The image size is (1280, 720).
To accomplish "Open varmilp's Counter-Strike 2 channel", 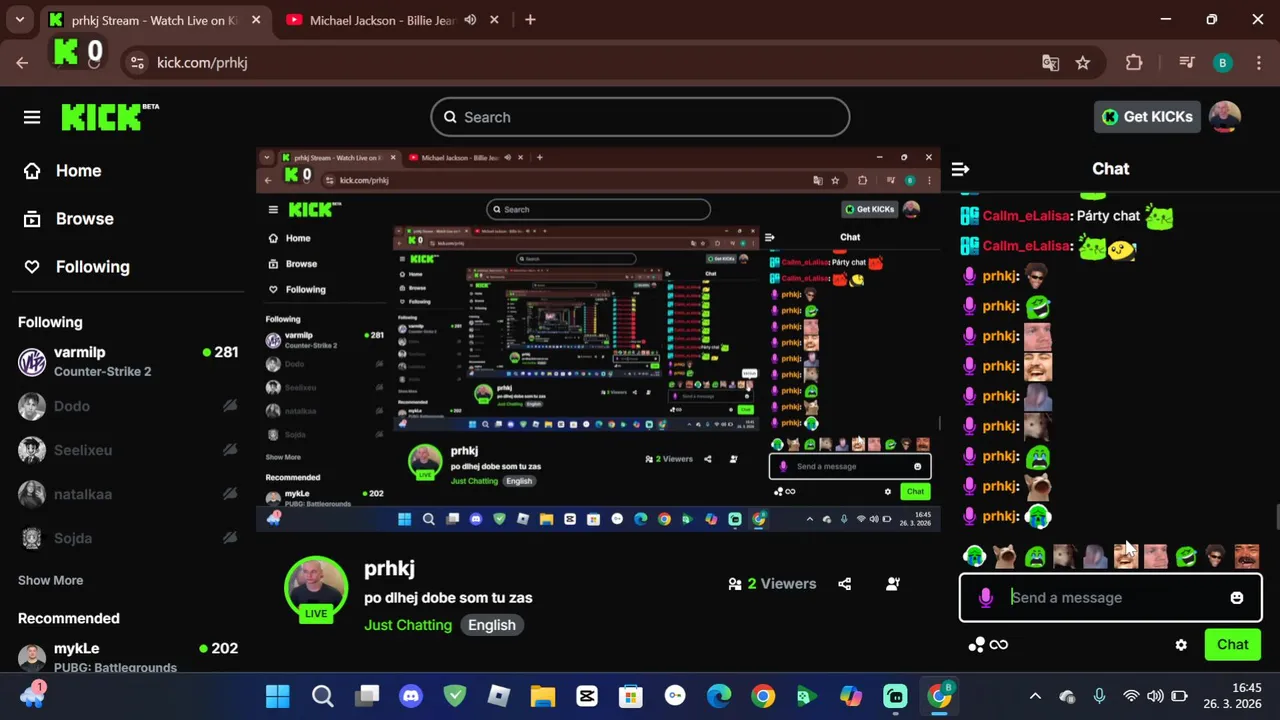I will click(128, 361).
